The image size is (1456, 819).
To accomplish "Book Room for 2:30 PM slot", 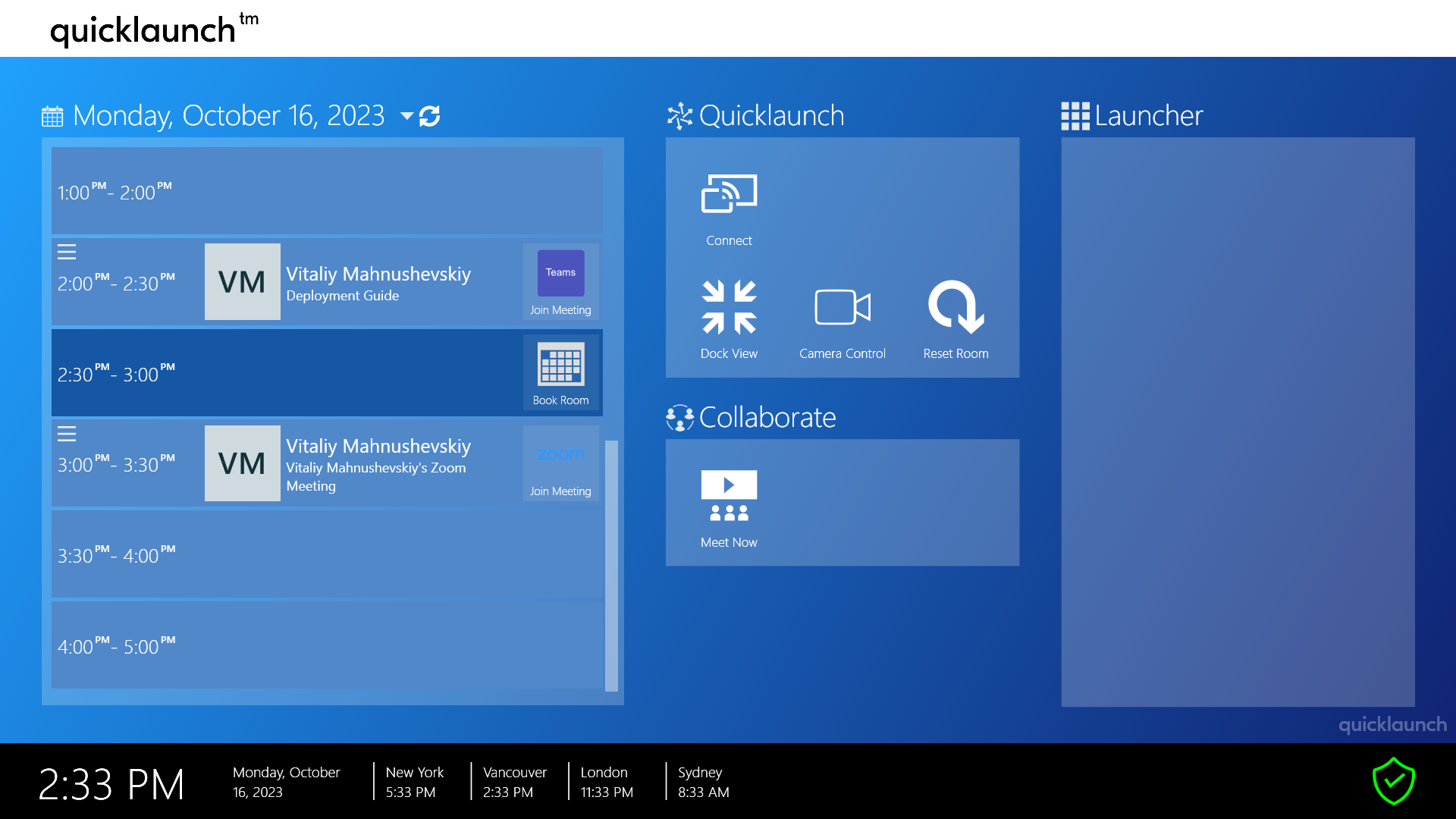I will click(x=560, y=372).
